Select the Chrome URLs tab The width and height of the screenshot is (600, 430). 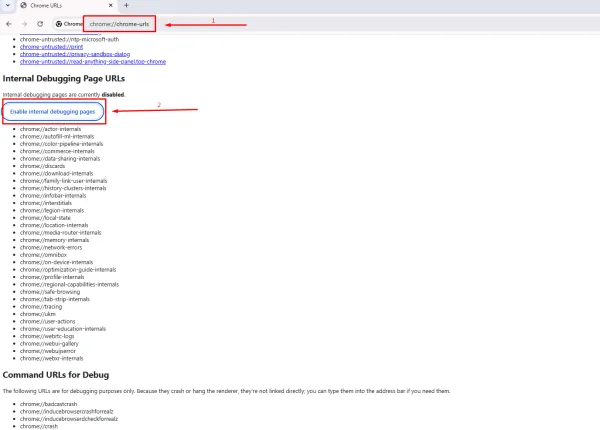point(60,6)
